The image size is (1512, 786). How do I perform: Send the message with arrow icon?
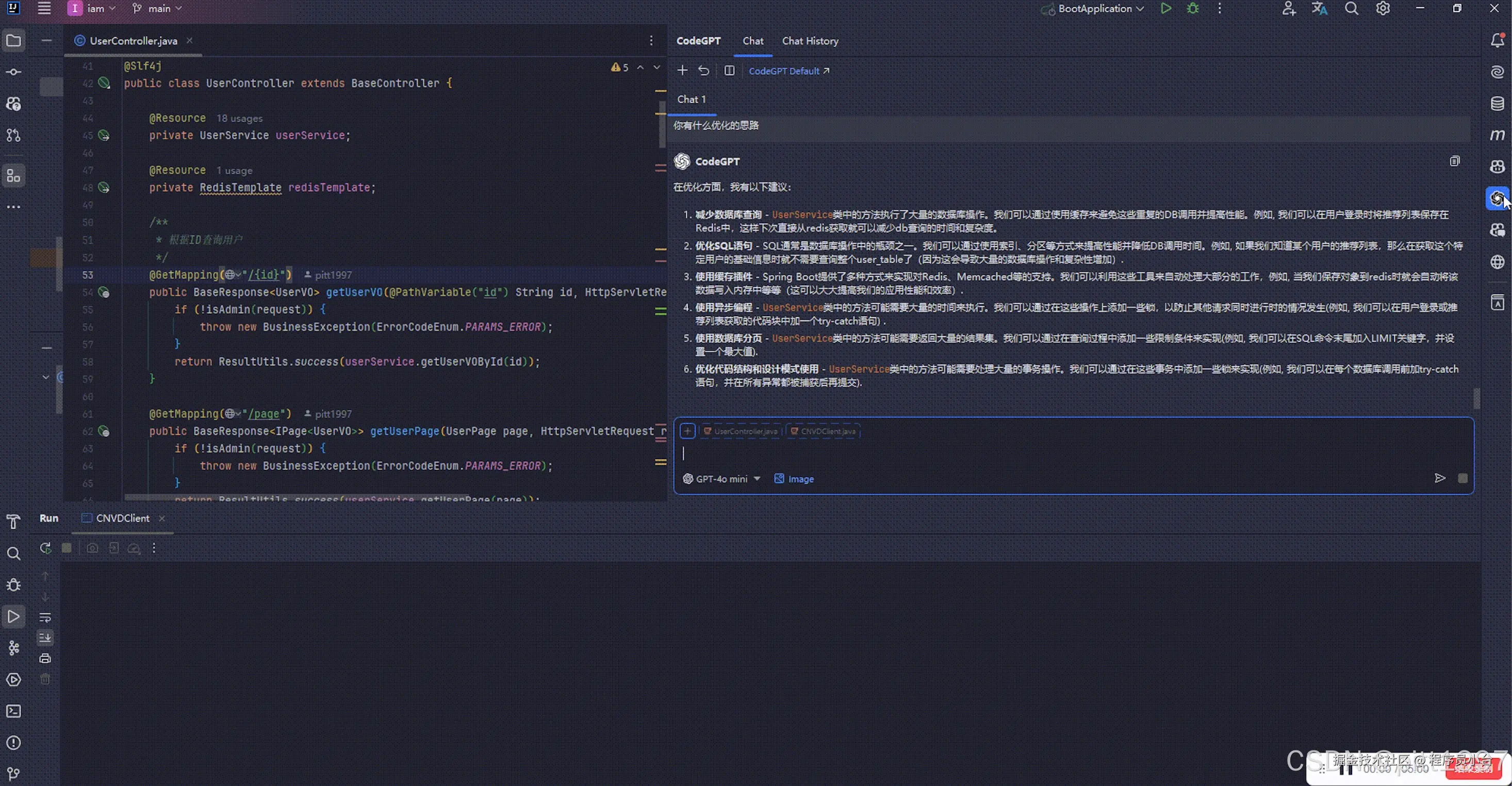click(x=1439, y=478)
